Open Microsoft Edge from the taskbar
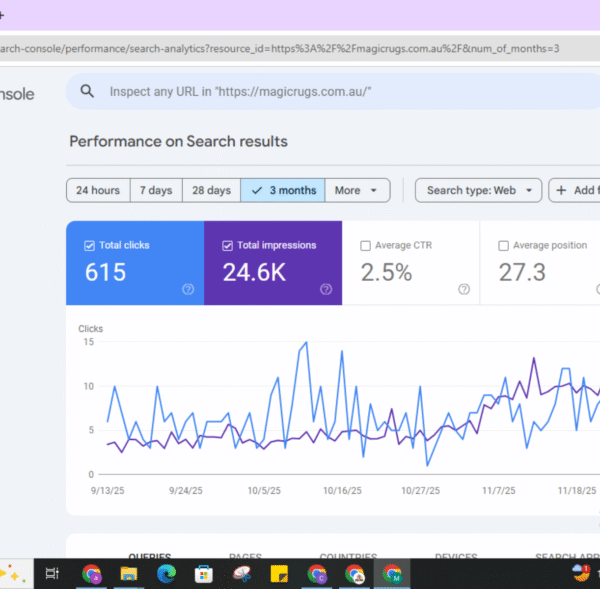 [x=165, y=574]
